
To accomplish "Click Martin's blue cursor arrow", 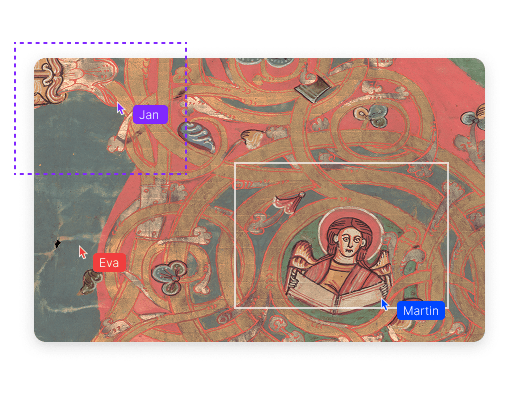I will point(385,305).
